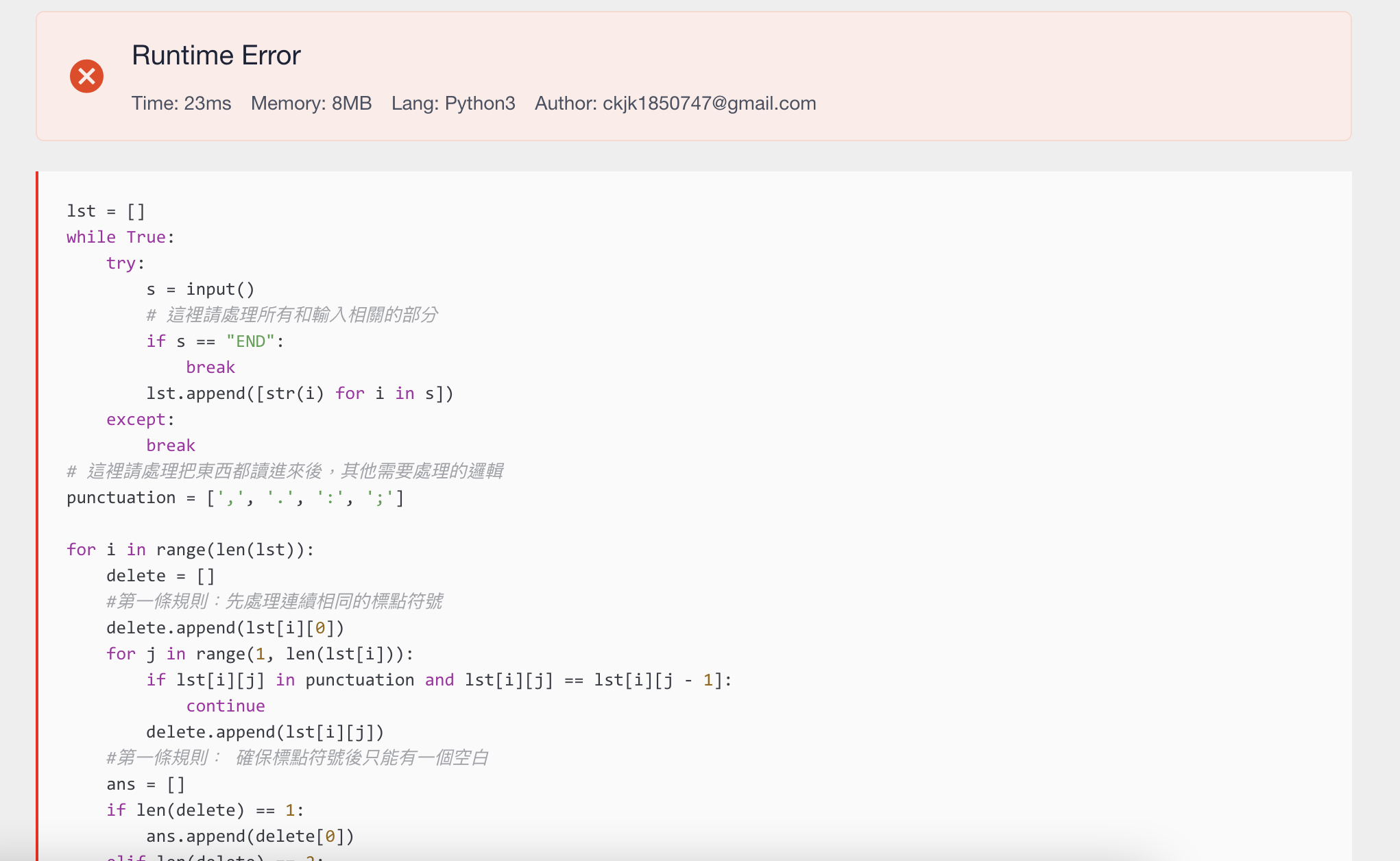Click the for i in range(len(lst)): line
The width and height of the screenshot is (1400, 861).
point(190,549)
